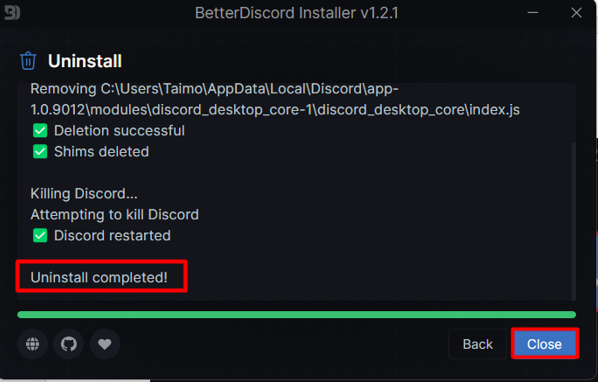Click the Killing Discord... log line
The image size is (599, 386).
[x=84, y=194]
